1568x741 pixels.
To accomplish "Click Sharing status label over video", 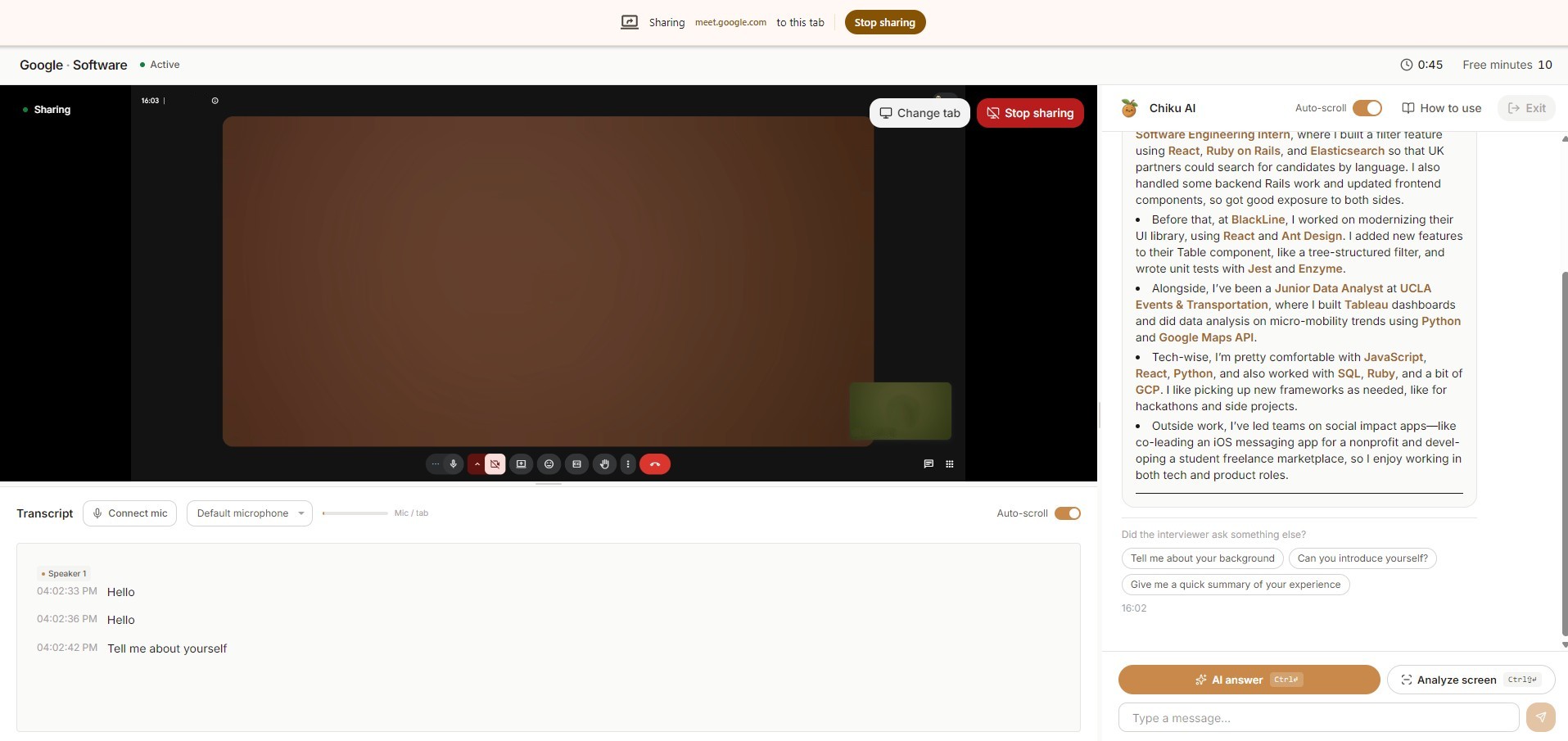I will pos(47,110).
